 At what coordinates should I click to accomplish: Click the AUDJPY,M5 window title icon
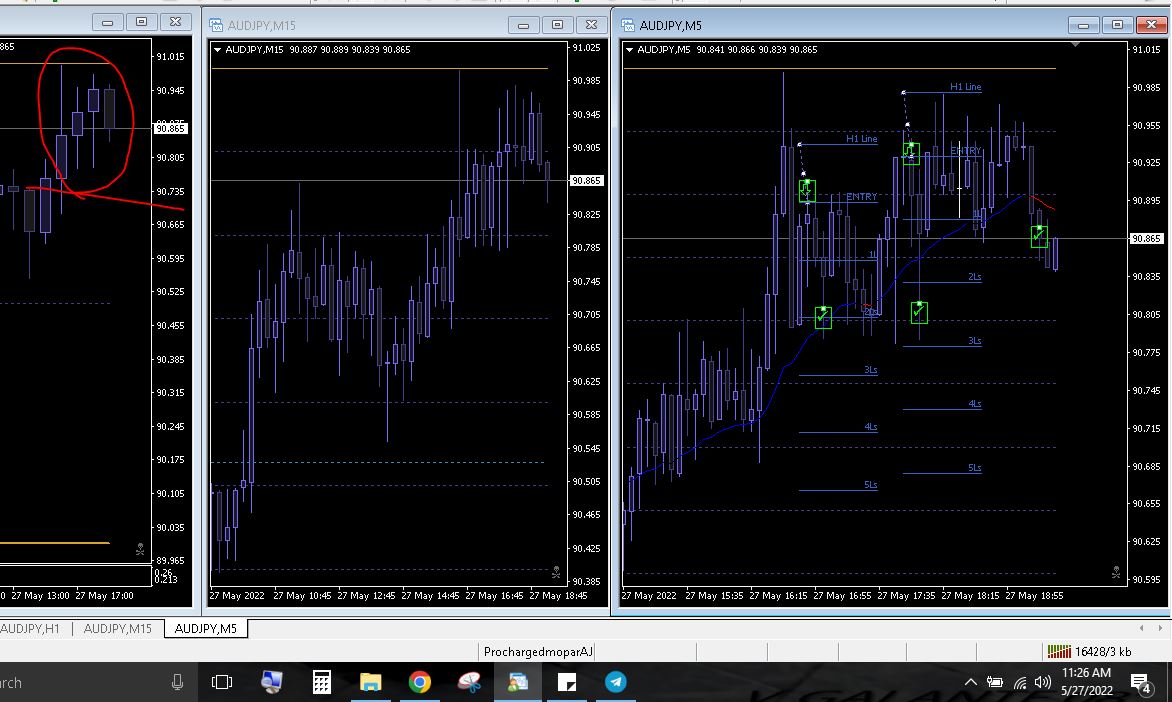pyautogui.click(x=628, y=25)
